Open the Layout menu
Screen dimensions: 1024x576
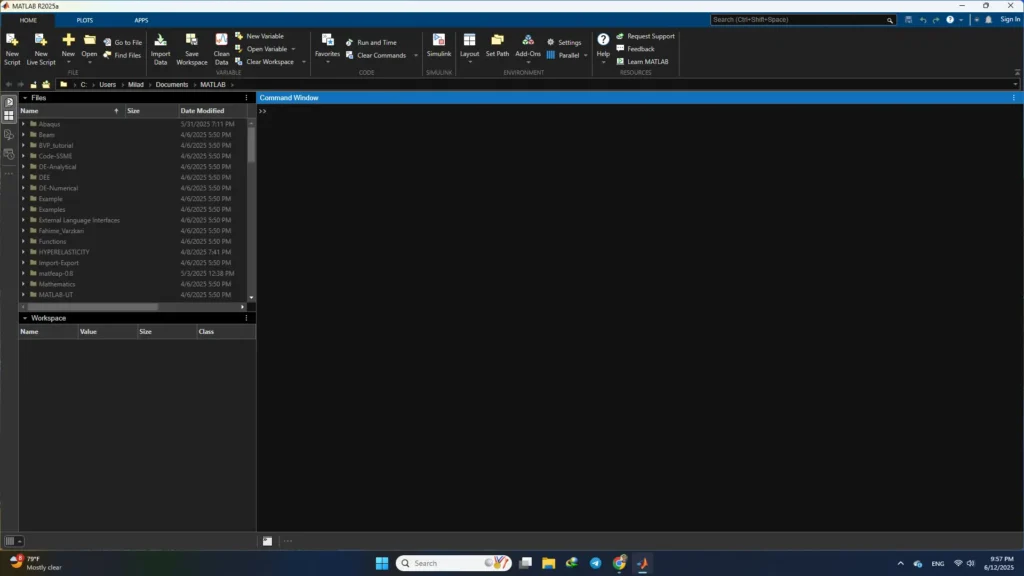[469, 47]
